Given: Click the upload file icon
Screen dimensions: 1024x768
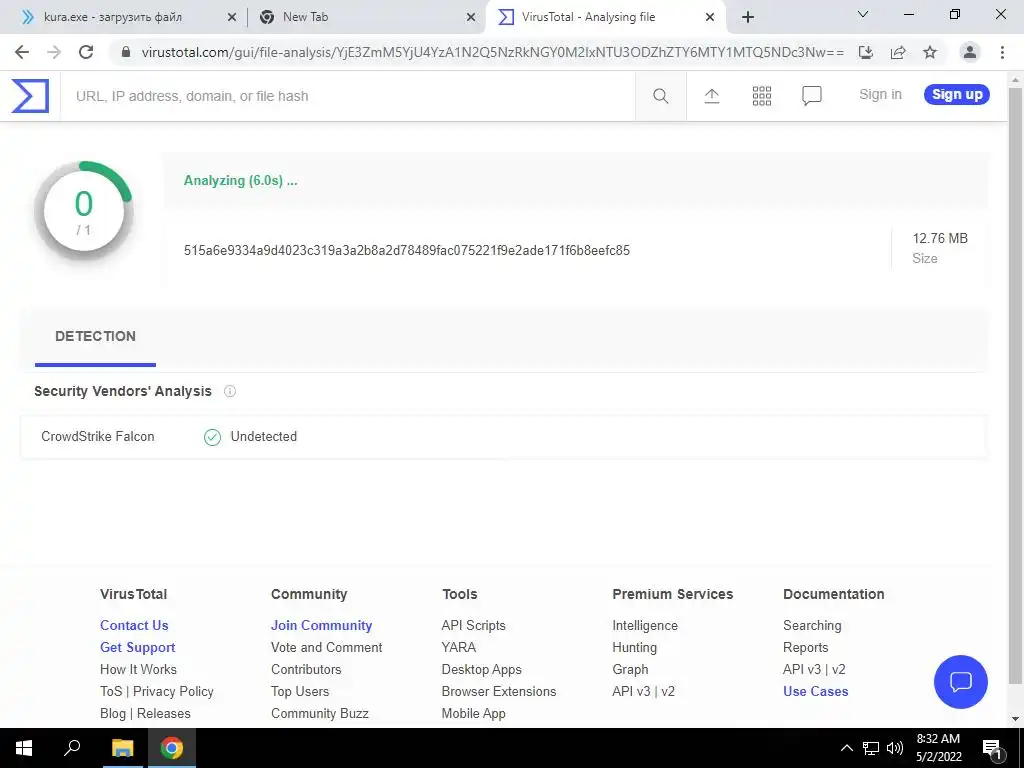Looking at the screenshot, I should click(712, 96).
